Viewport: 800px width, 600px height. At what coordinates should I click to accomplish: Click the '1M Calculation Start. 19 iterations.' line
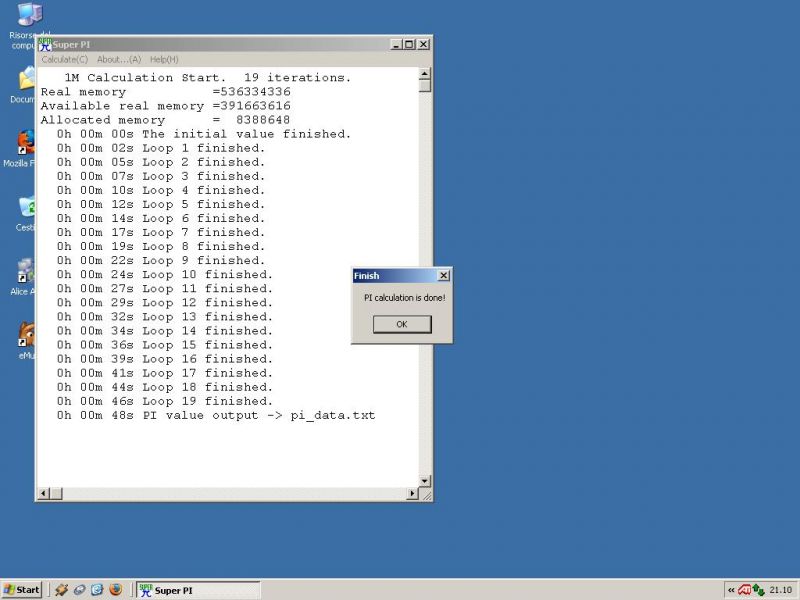click(208, 78)
